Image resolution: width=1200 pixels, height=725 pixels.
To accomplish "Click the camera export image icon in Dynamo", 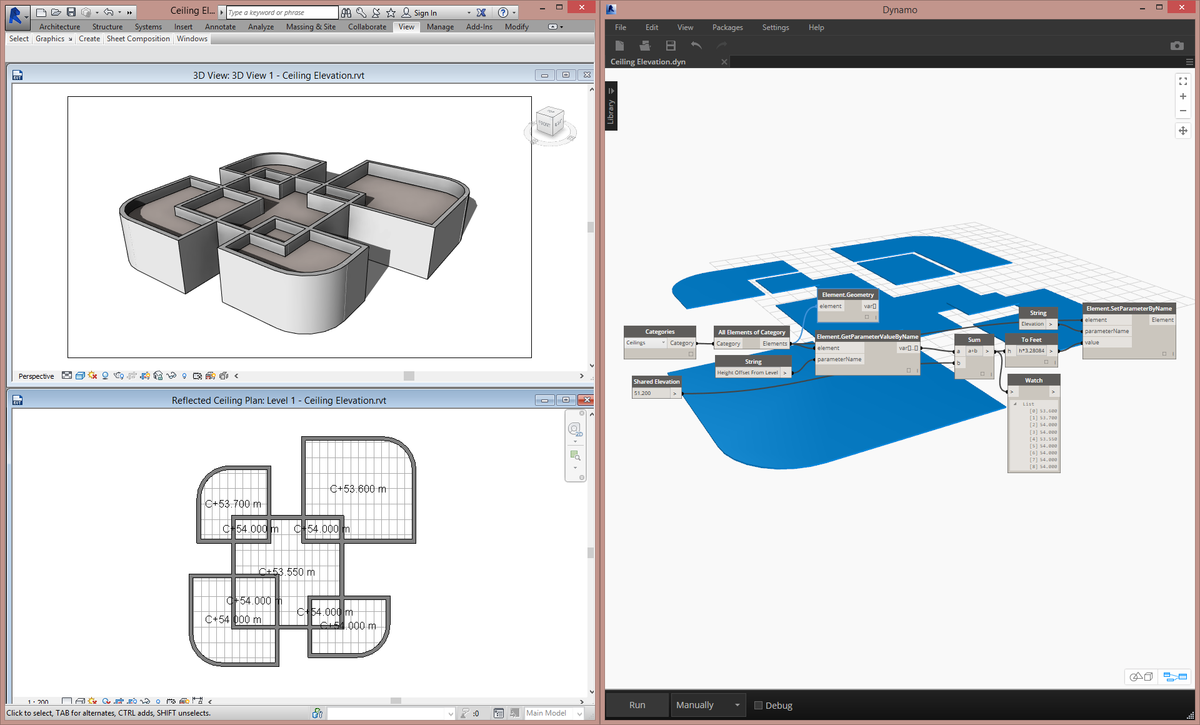I will pos(1177,46).
